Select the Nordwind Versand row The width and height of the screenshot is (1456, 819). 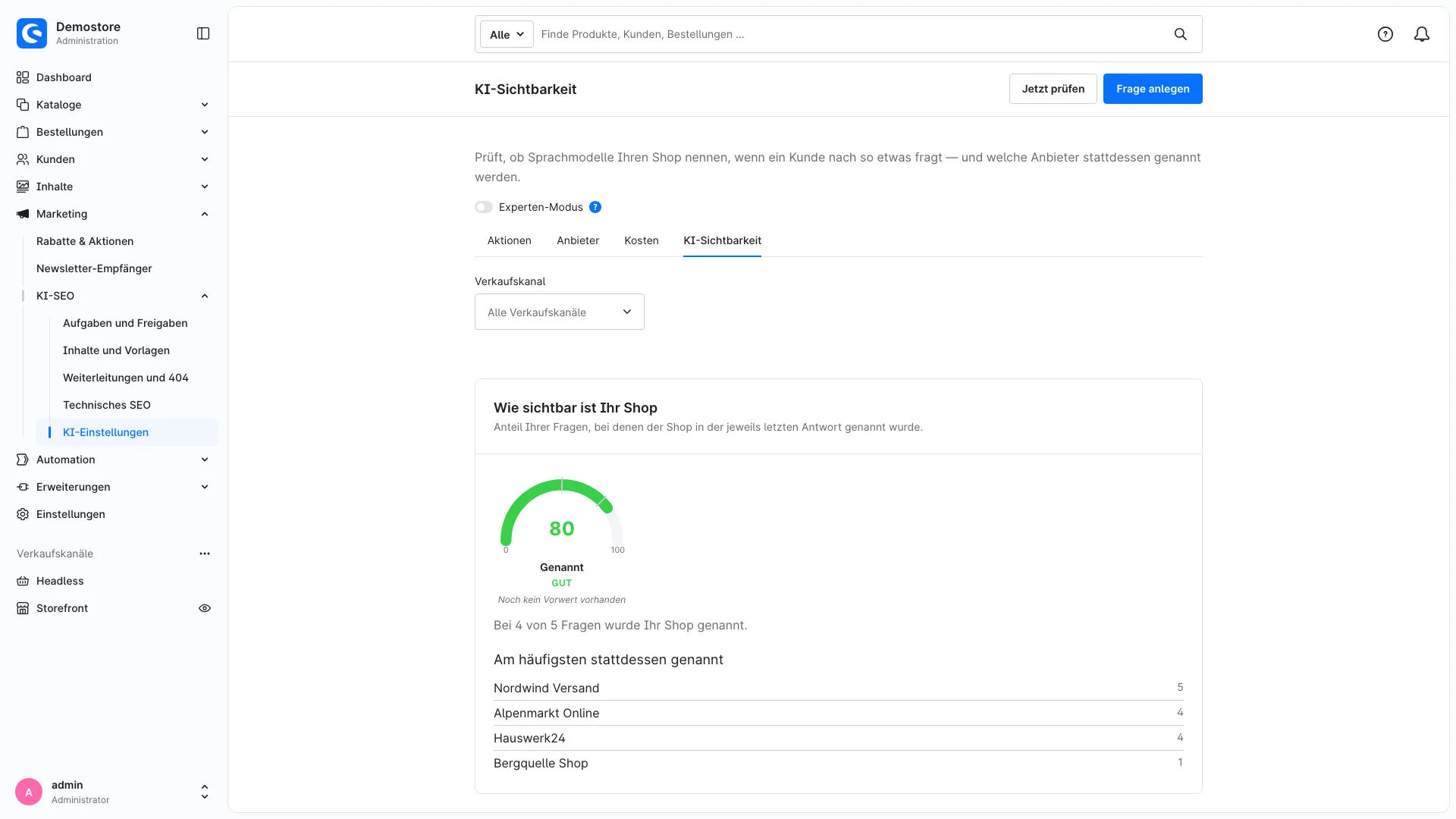click(839, 688)
